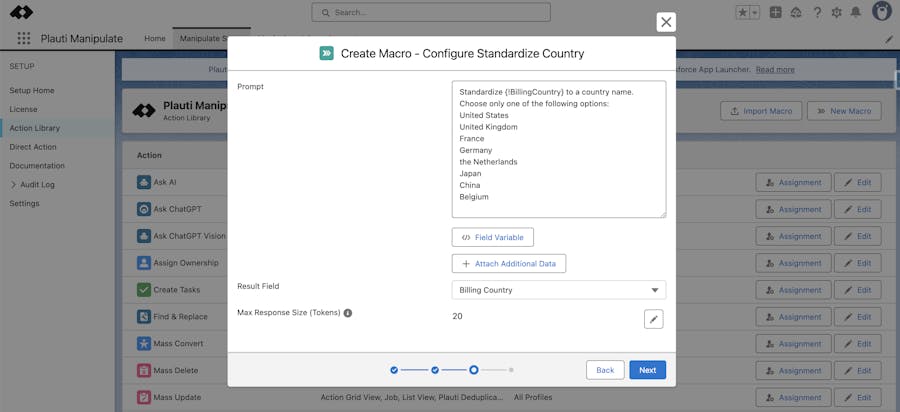This screenshot has height=412, width=900.
Task: Open the App Launcher grid icon
Action: tap(24, 38)
